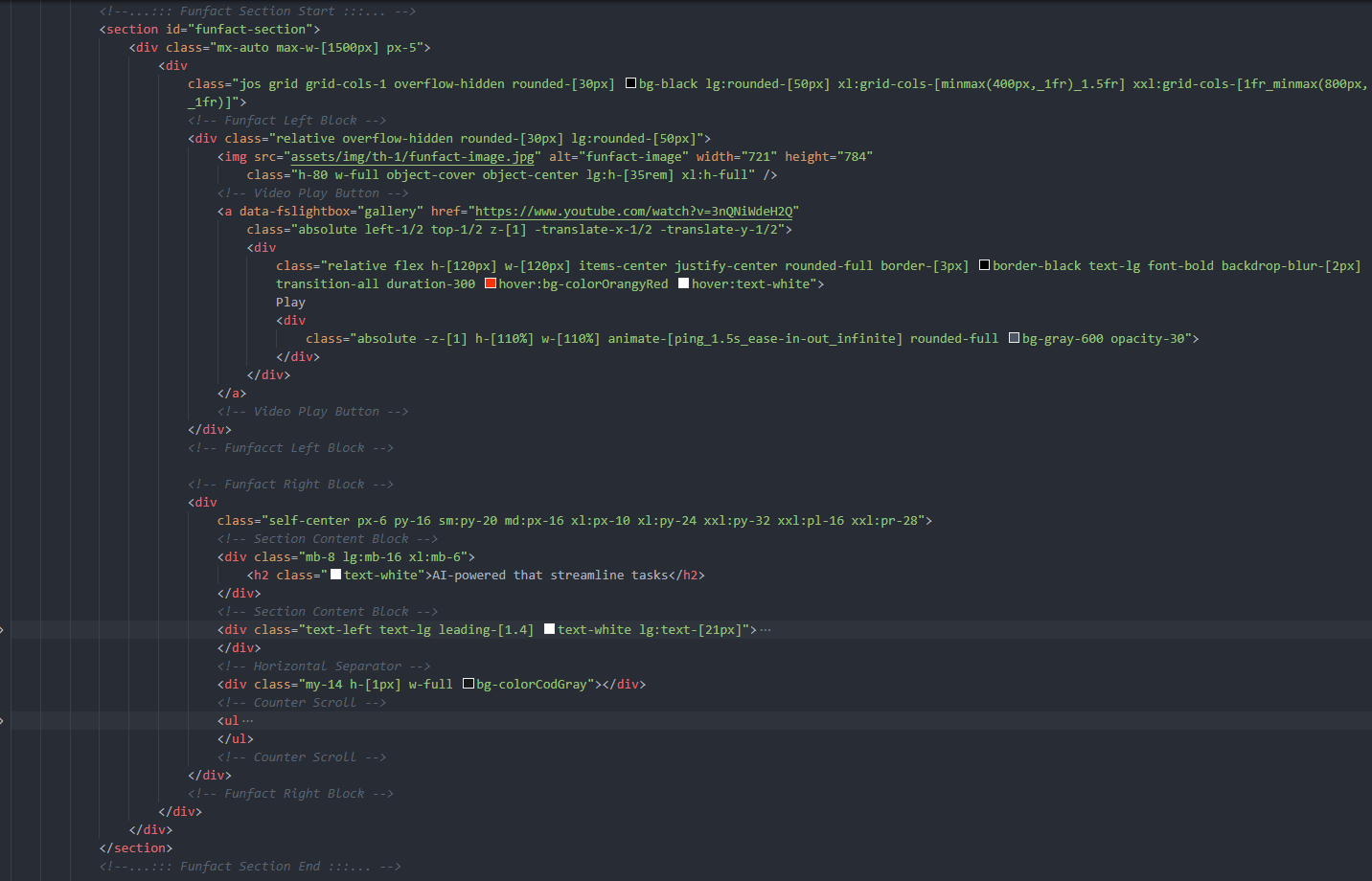
Task: Click the -translate-y-1/2 class text
Action: (x=719, y=229)
